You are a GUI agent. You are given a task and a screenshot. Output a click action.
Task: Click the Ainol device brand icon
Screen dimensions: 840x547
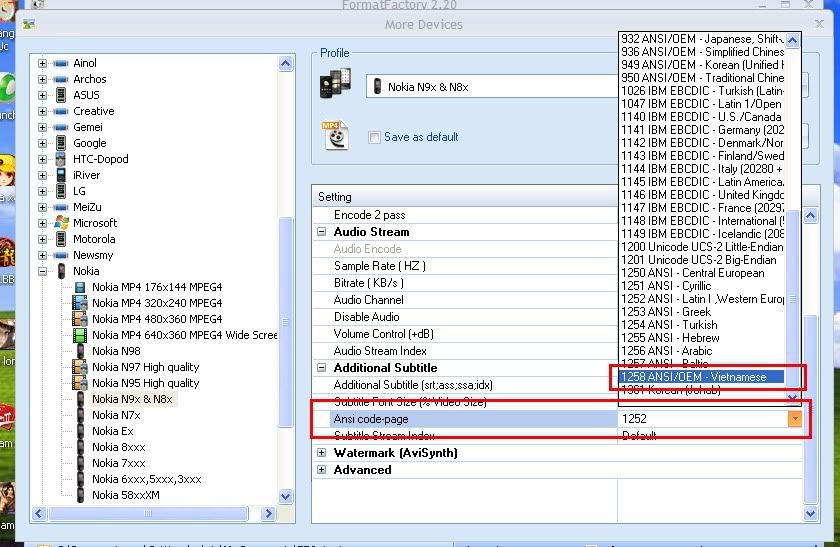tap(61, 63)
